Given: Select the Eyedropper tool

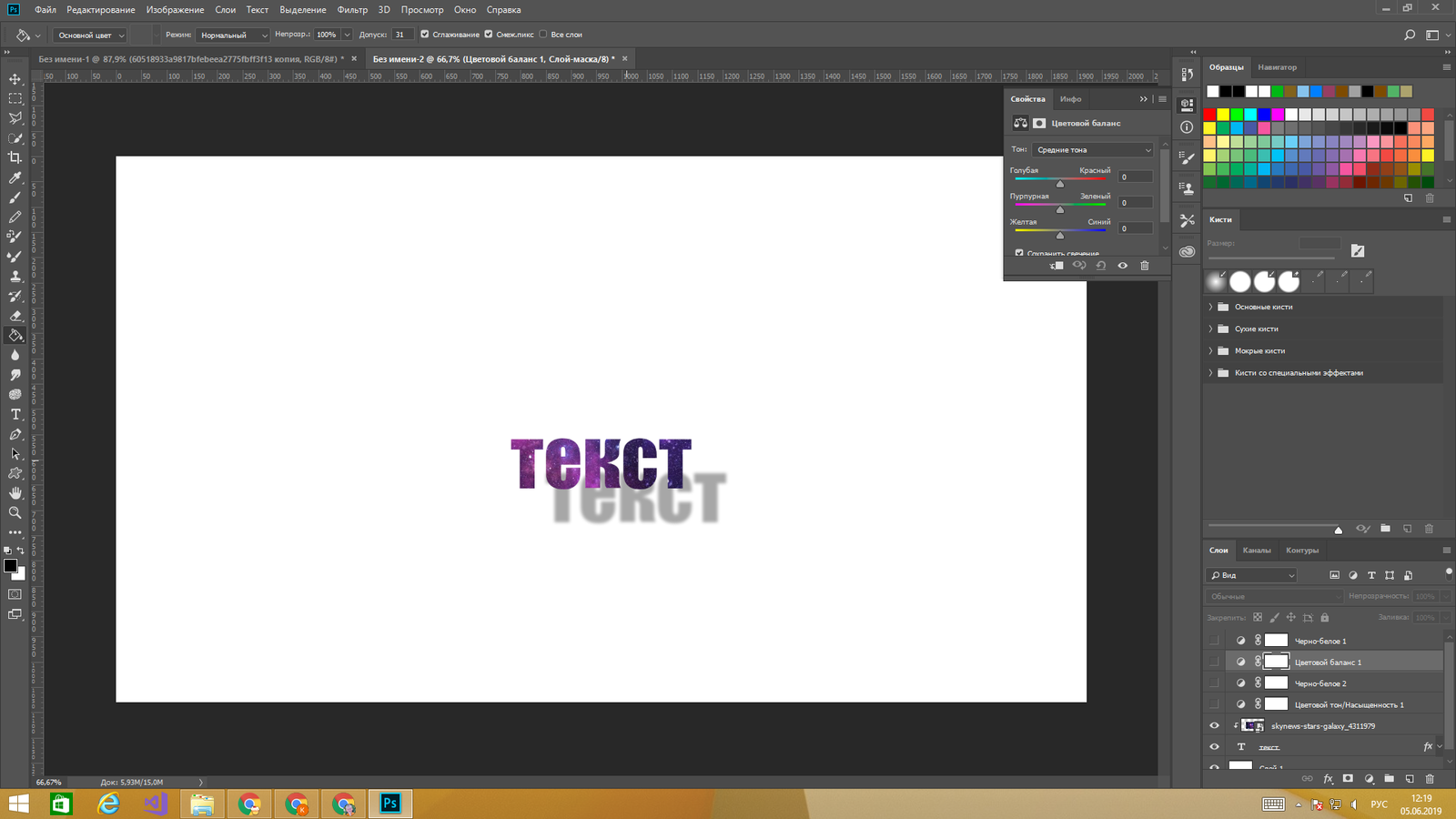Looking at the screenshot, I should 15,177.
